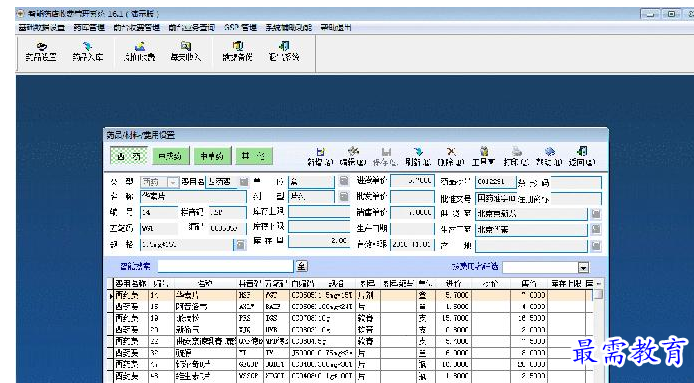The image size is (694, 383).
Task: Open the 工具箱 dialog toolbar icon
Action: point(483,157)
